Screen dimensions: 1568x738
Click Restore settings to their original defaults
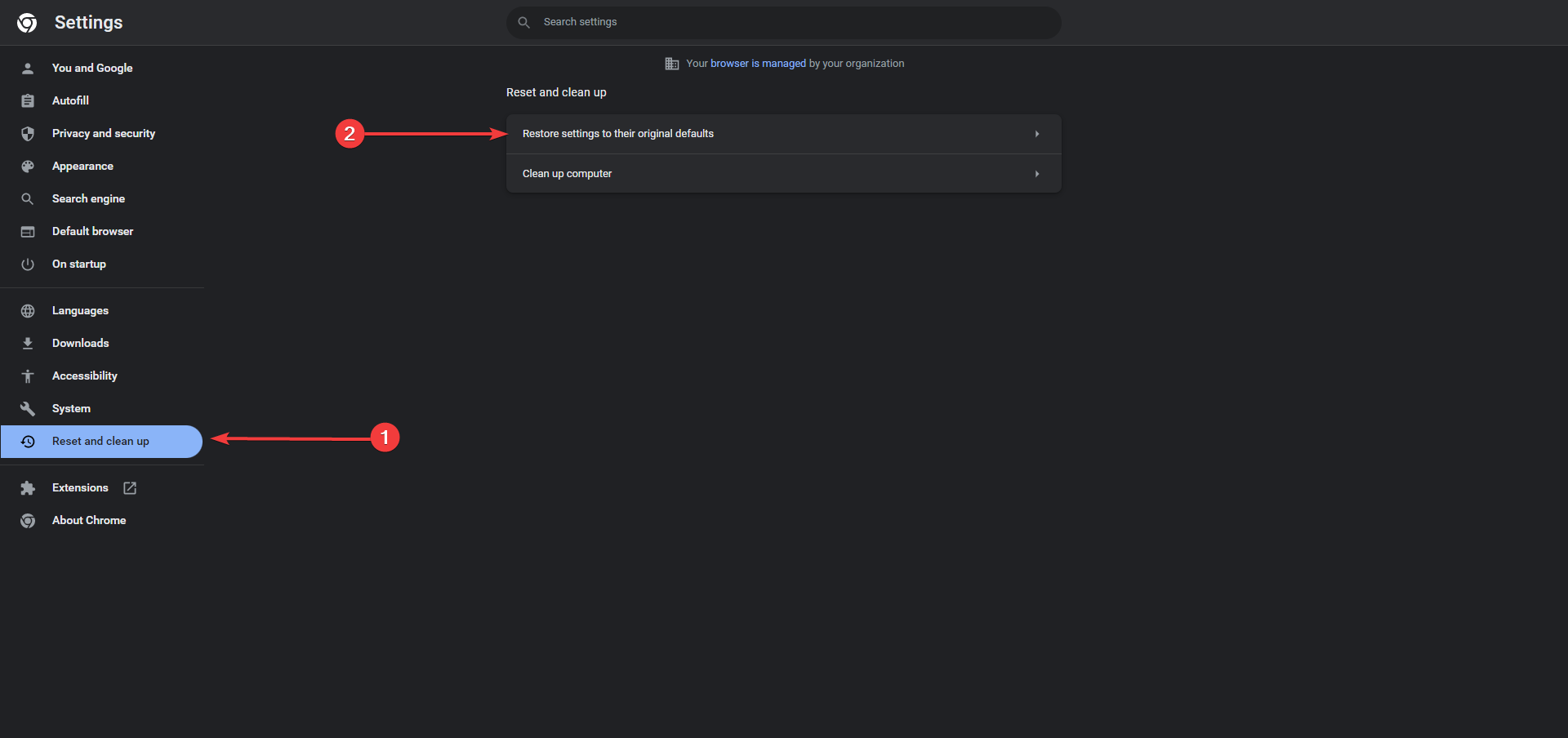click(618, 134)
